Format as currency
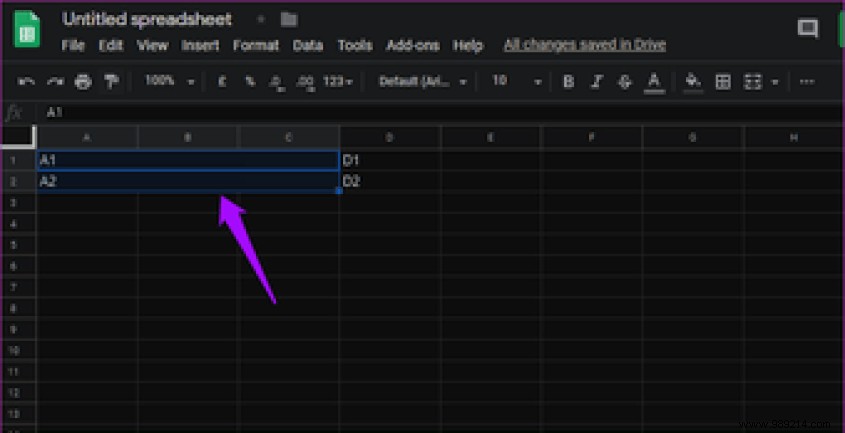The width and height of the screenshot is (845, 433). pos(221,81)
